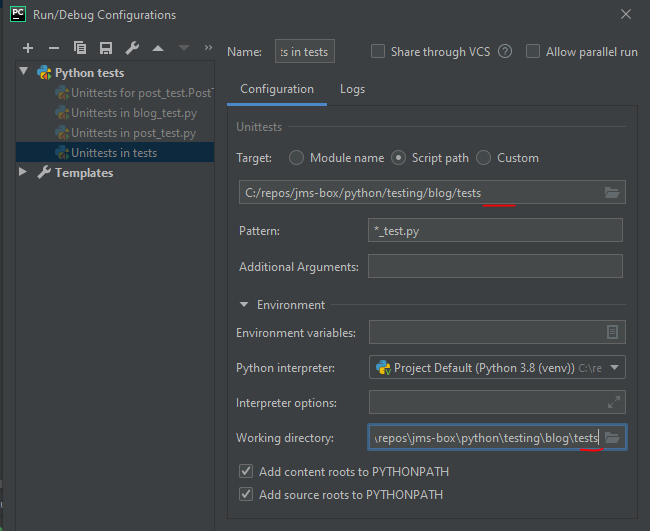Enable Allow parallel run checkbox
Image resolution: width=650 pixels, height=531 pixels.
[x=533, y=52]
